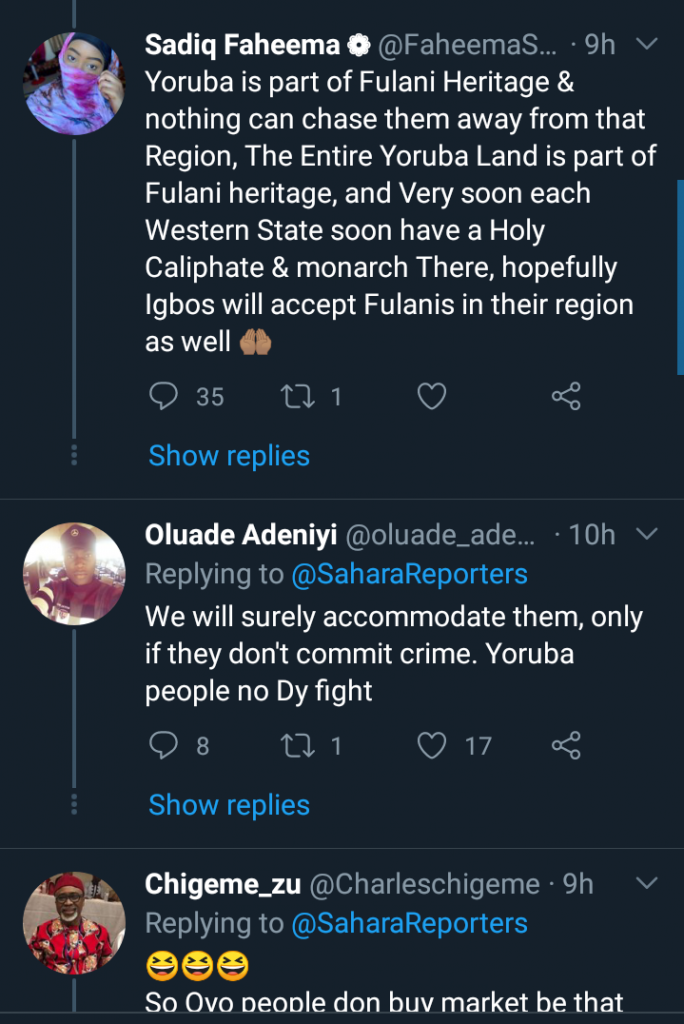This screenshot has height=1024, width=684.
Task: Show replies under Sadiq Faheema's tweet
Action: coord(229,456)
